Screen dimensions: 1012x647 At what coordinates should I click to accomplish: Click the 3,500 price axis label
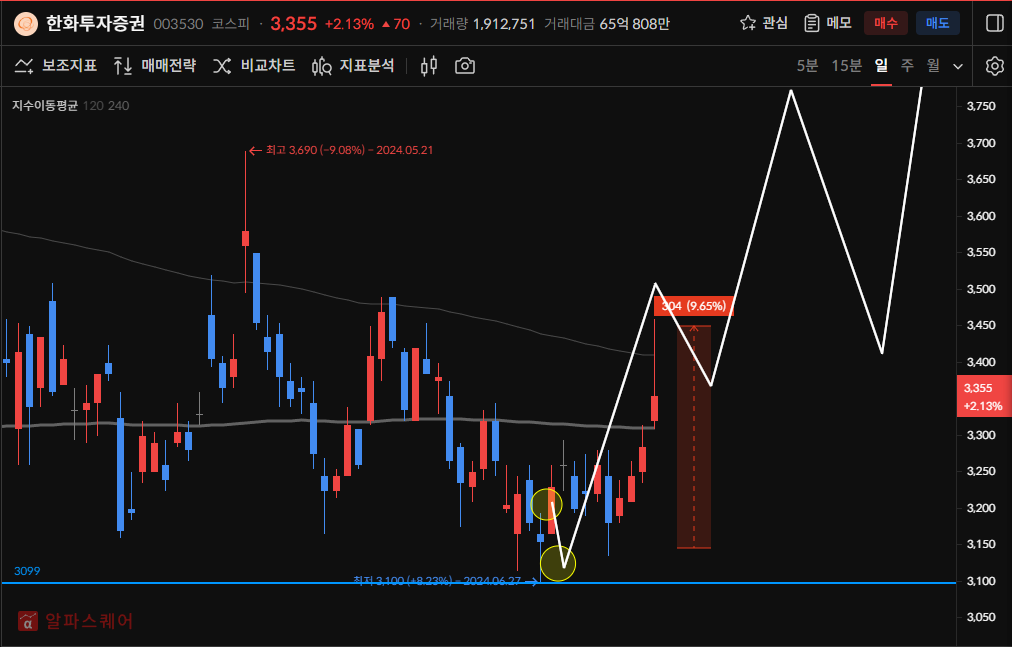(x=980, y=289)
